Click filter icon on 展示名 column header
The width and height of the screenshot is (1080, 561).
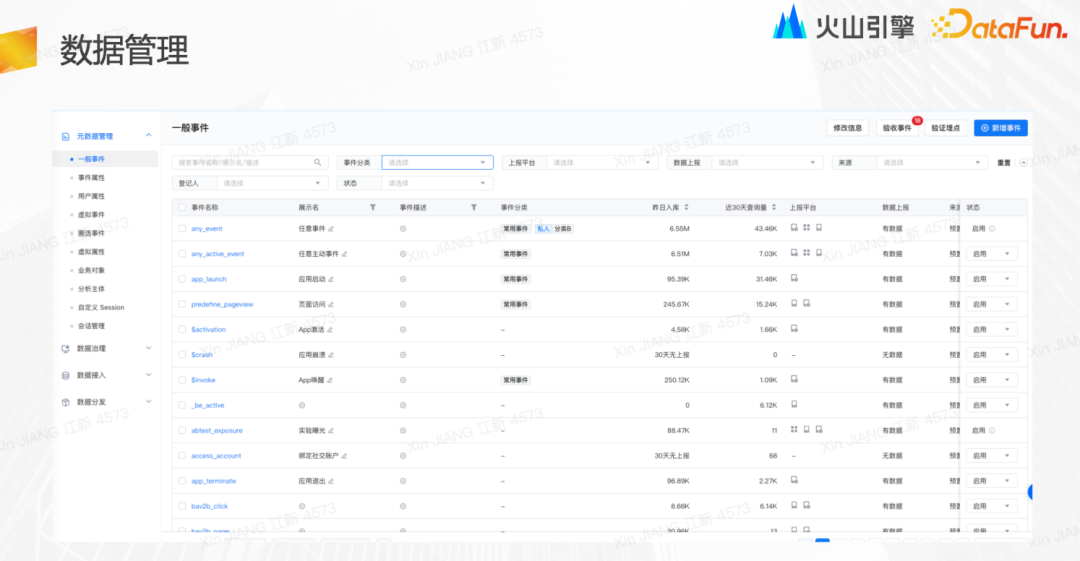pos(373,207)
